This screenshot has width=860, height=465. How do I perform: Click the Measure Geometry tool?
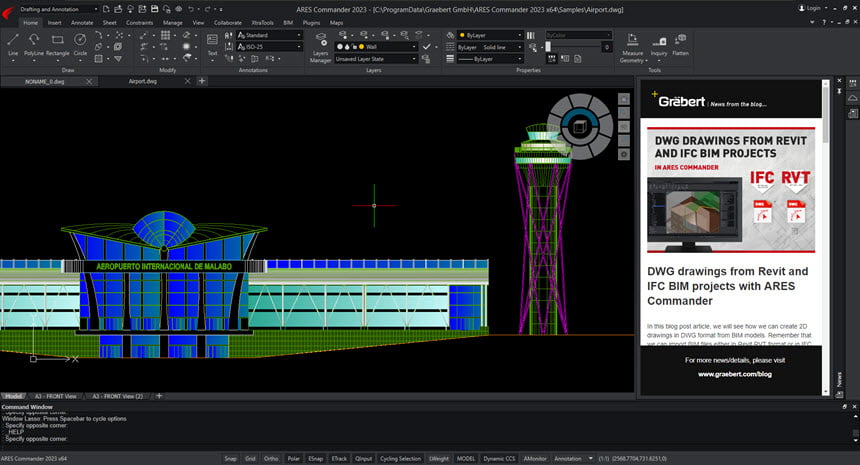(x=632, y=48)
